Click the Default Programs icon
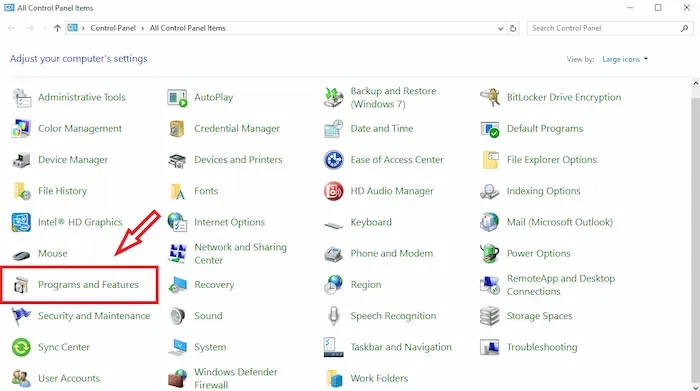Screen dimensions: 700x391 490,129
